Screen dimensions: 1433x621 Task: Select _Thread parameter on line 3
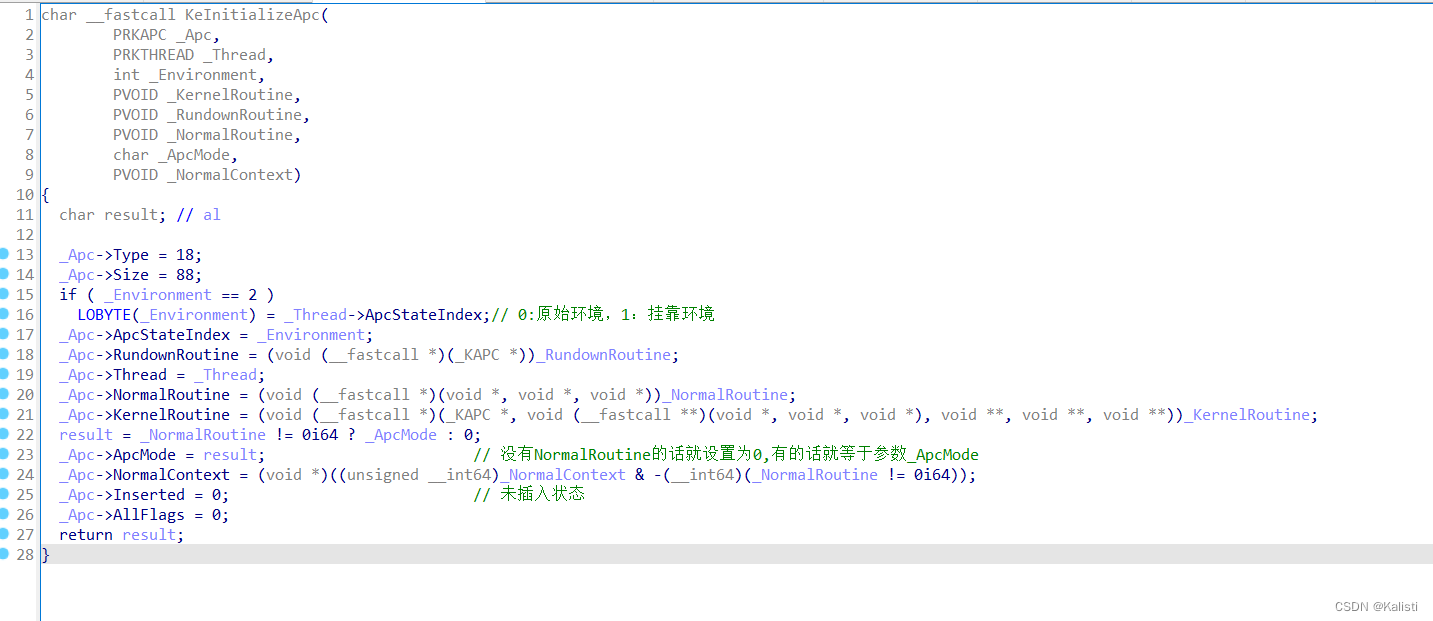235,55
